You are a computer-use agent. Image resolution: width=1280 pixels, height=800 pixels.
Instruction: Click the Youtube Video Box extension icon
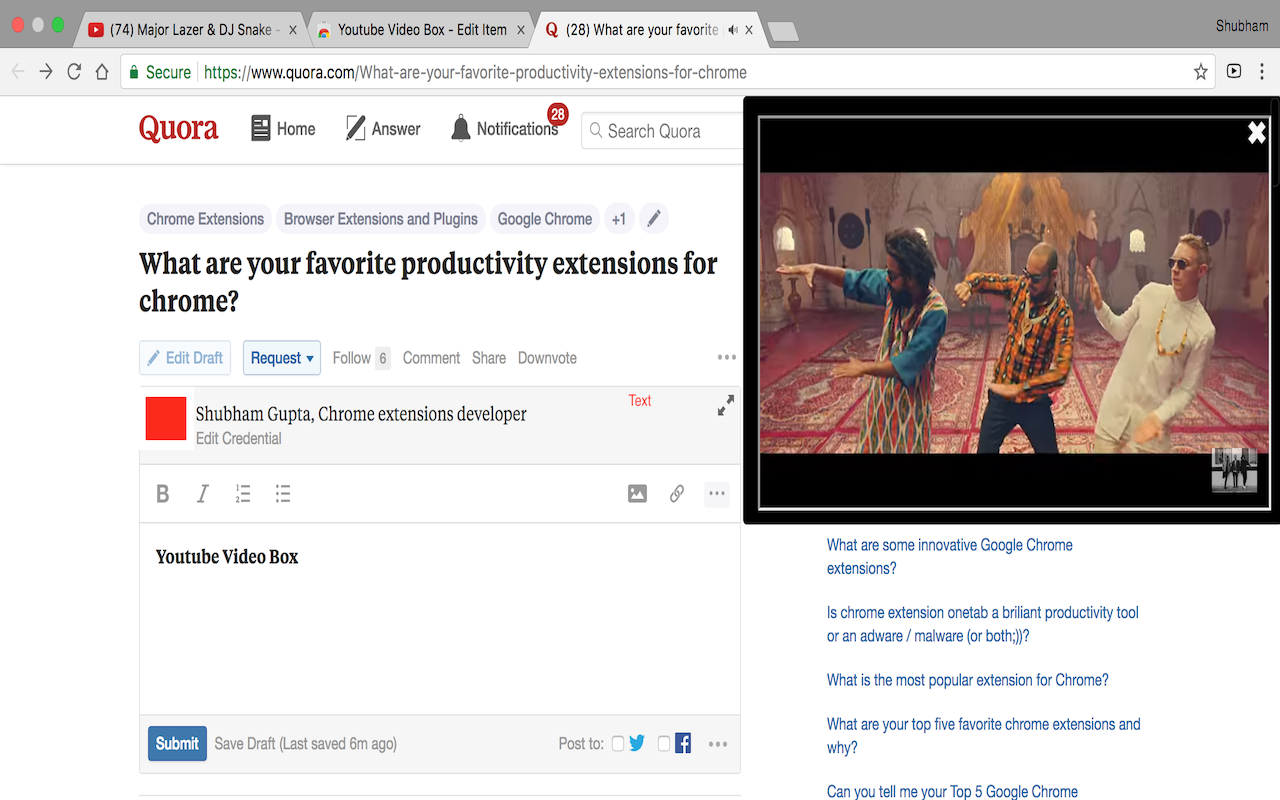click(x=1234, y=72)
